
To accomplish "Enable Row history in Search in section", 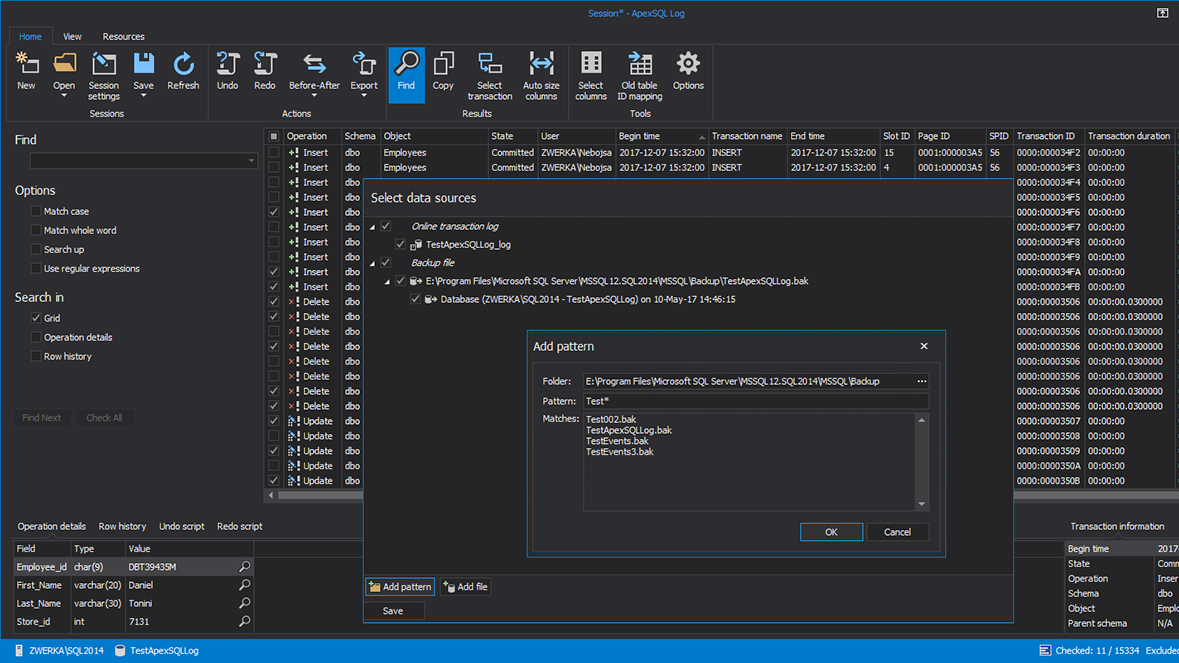I will pyautogui.click(x=37, y=356).
